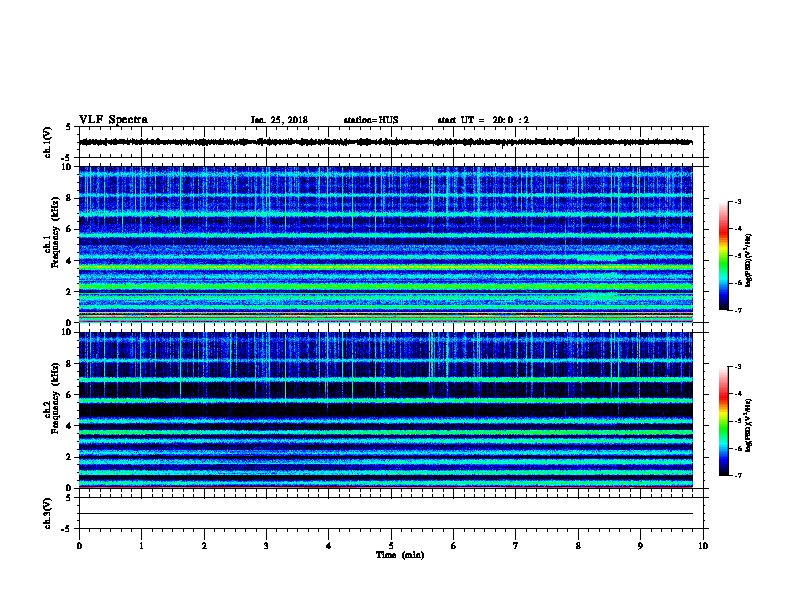
Task: Click the time axis tick label "2"
Action: coord(204,546)
